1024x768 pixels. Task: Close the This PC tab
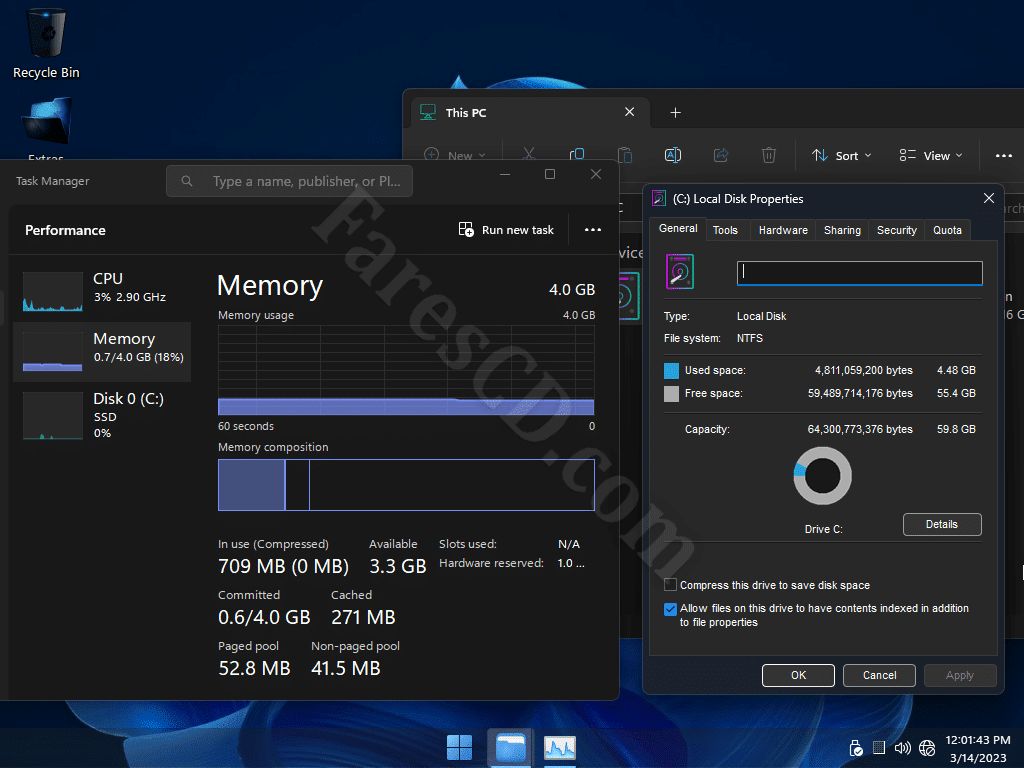click(630, 112)
